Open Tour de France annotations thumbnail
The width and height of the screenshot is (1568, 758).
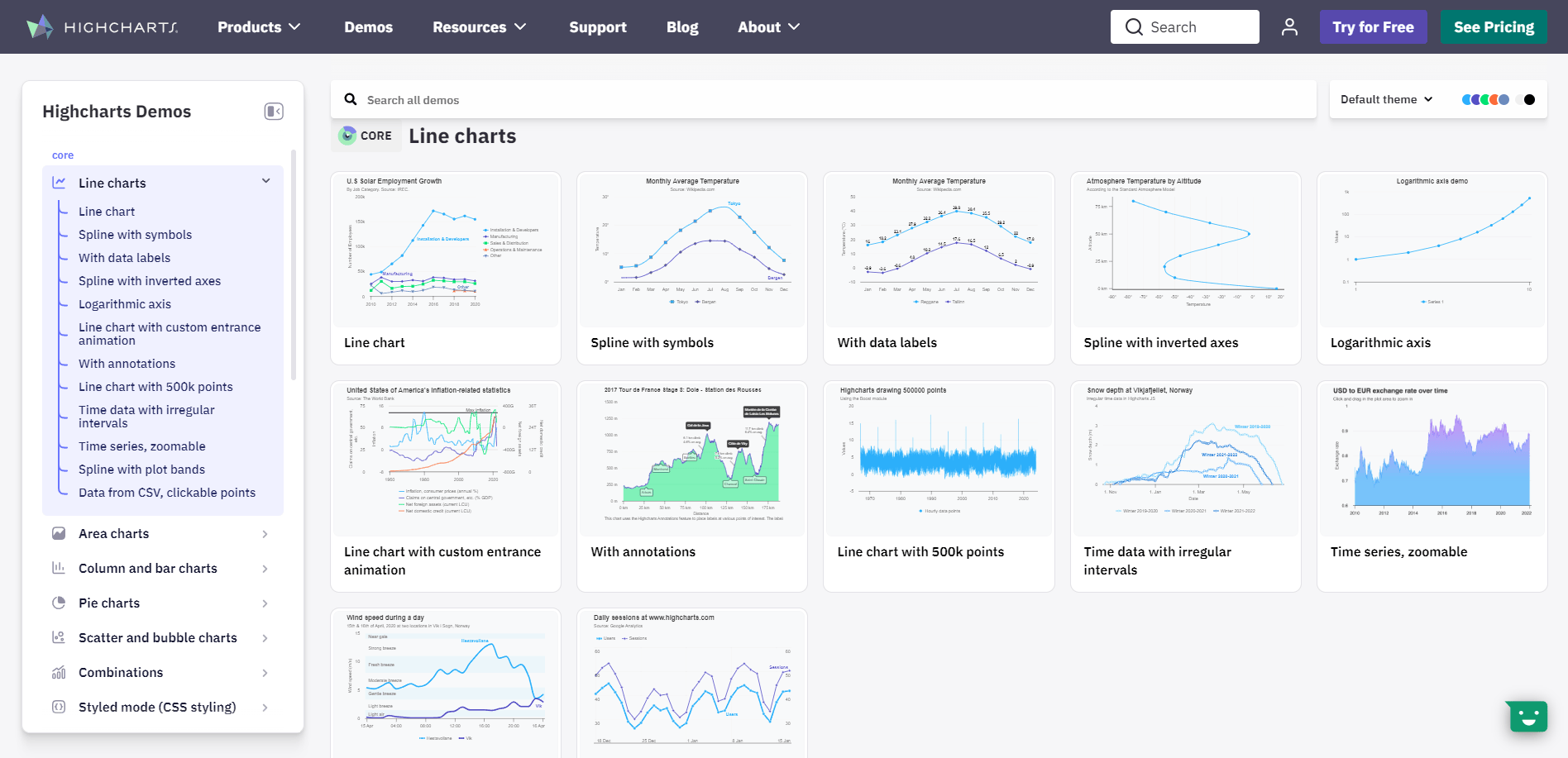pos(692,459)
